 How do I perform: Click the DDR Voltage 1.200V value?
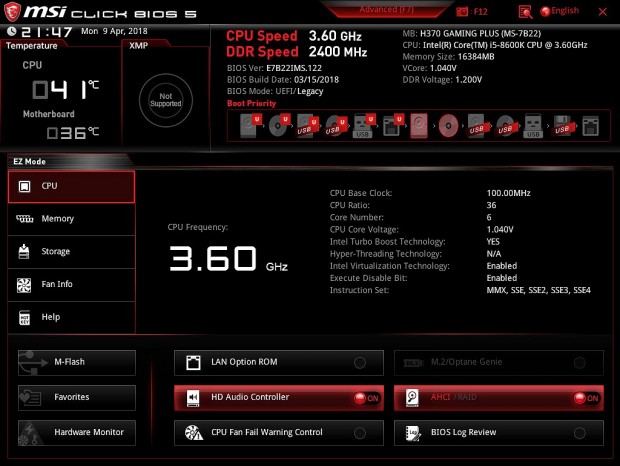[468, 80]
